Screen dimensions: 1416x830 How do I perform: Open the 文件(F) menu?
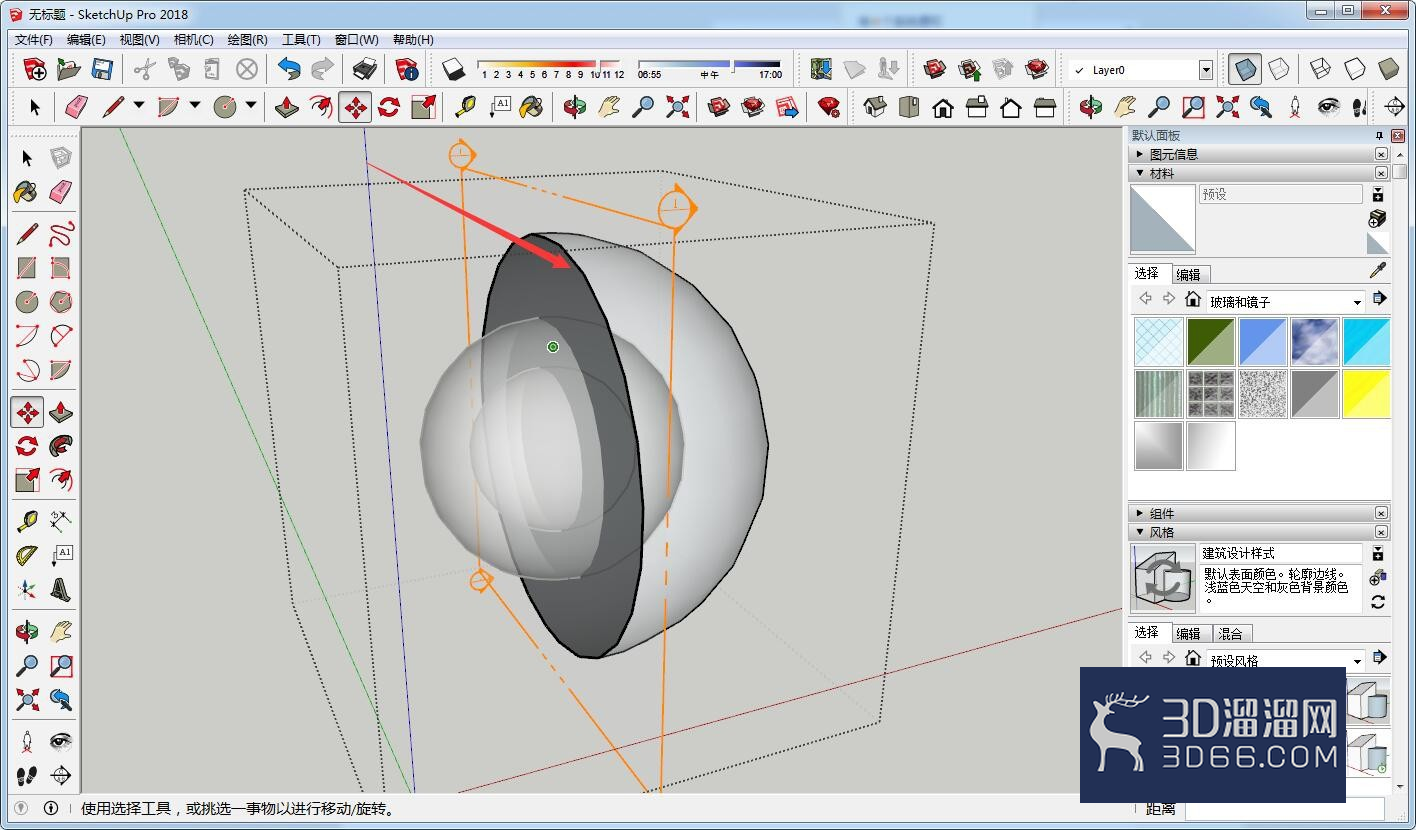[34, 40]
